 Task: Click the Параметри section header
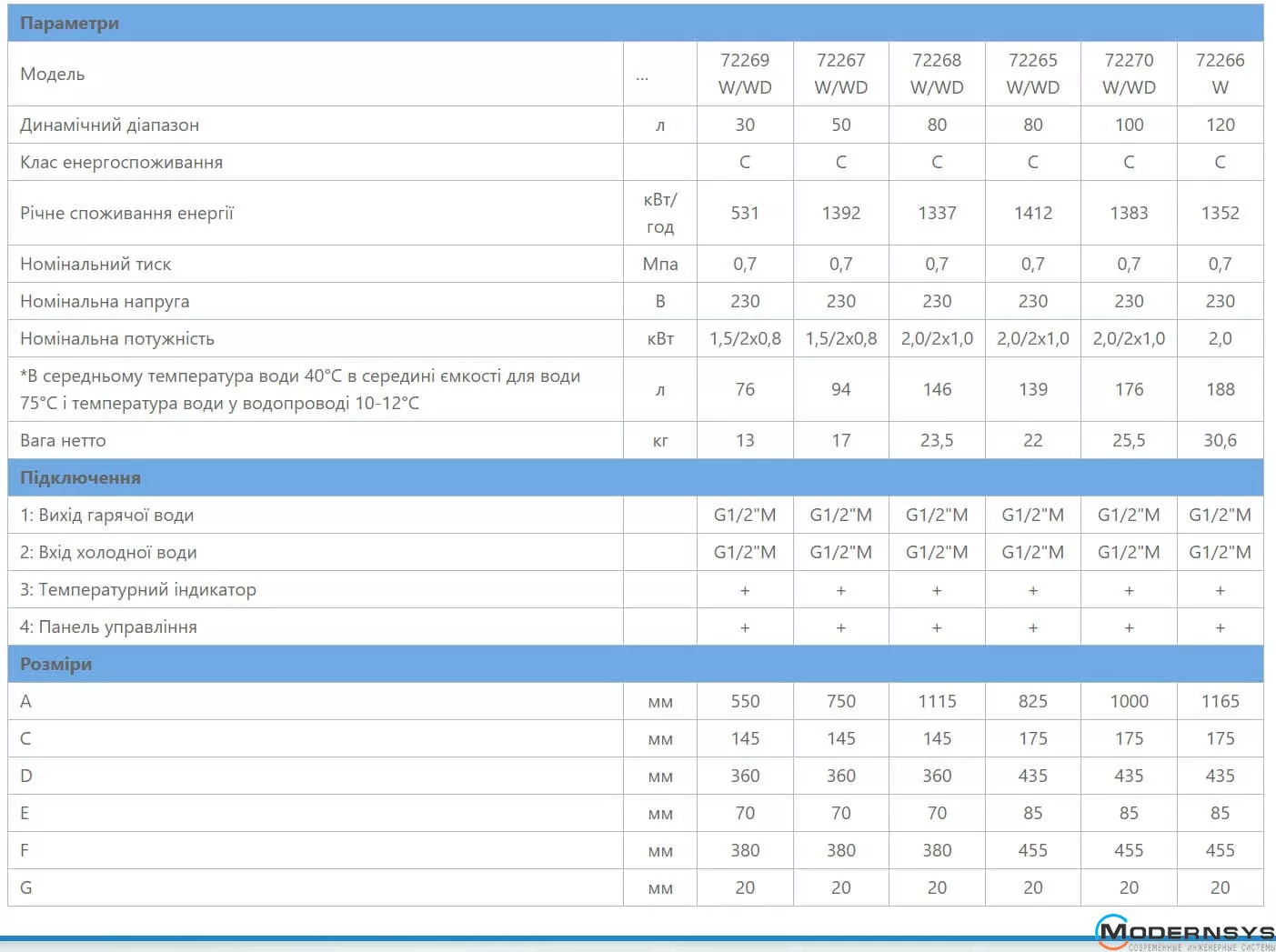click(69, 24)
